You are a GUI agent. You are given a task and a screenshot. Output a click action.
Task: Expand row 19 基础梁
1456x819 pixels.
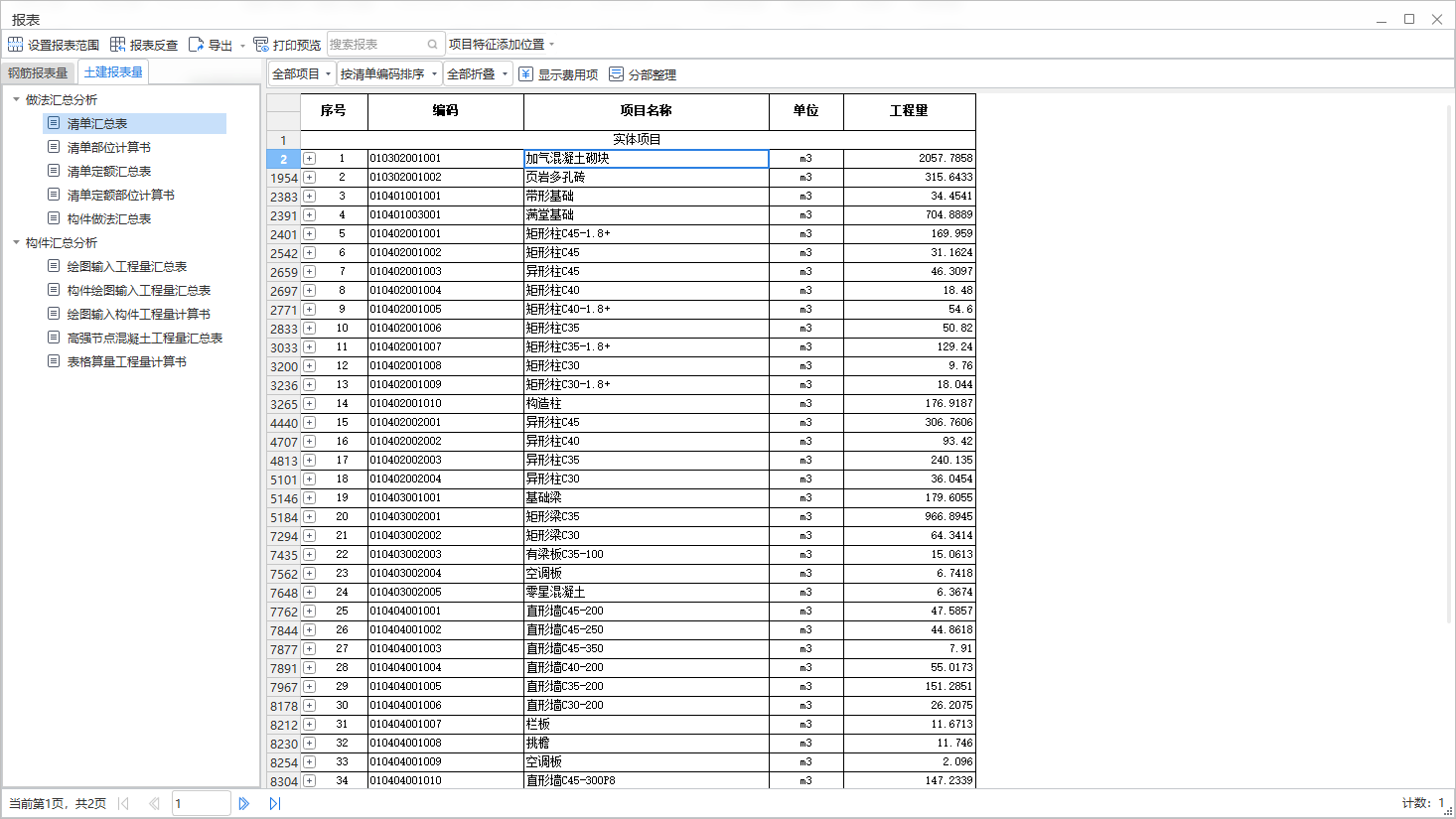click(309, 498)
